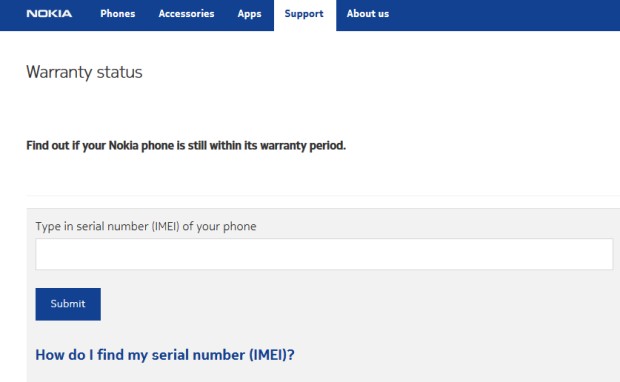Click the Warranty status page heading
The width and height of the screenshot is (620, 382).
tap(84, 72)
